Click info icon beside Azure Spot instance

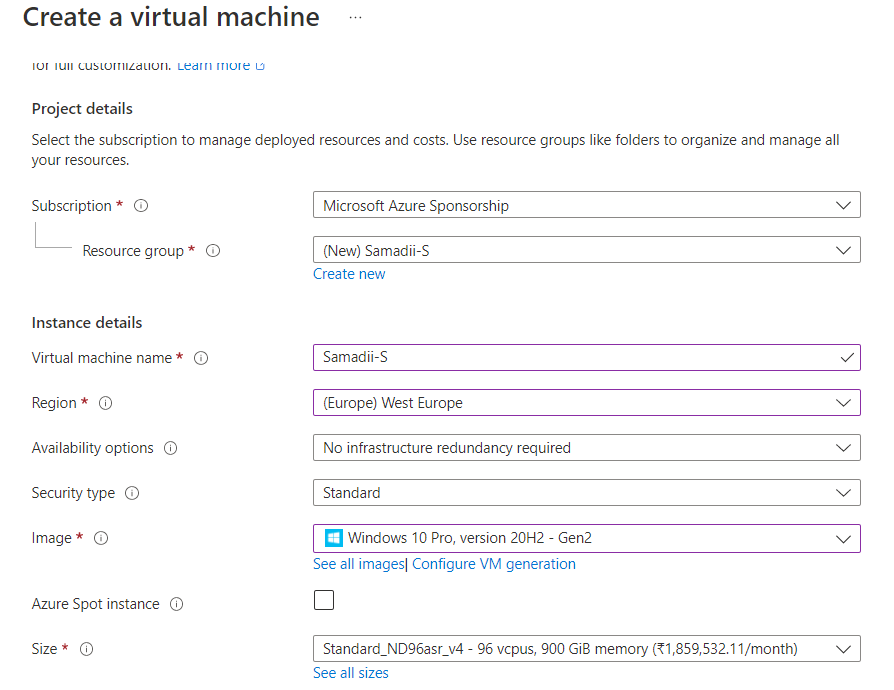point(176,604)
